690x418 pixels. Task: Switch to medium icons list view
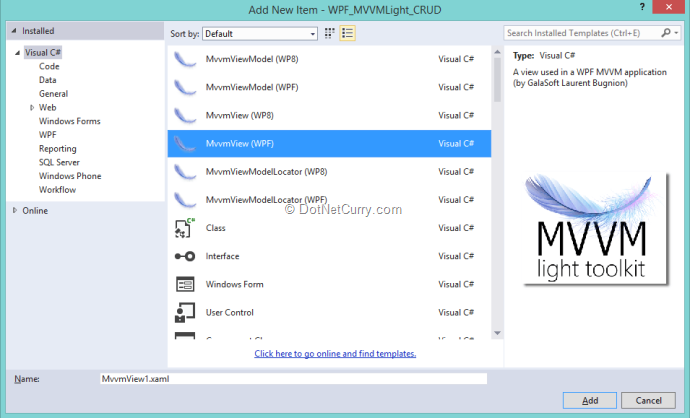pyautogui.click(x=347, y=33)
